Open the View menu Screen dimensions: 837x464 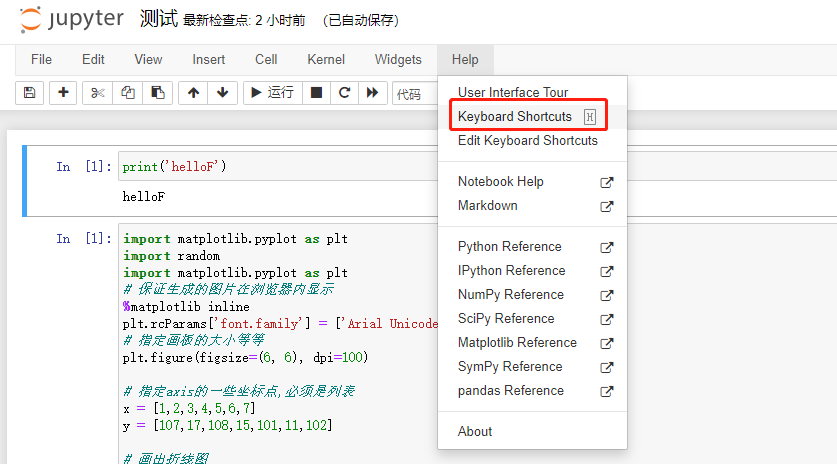click(x=148, y=59)
